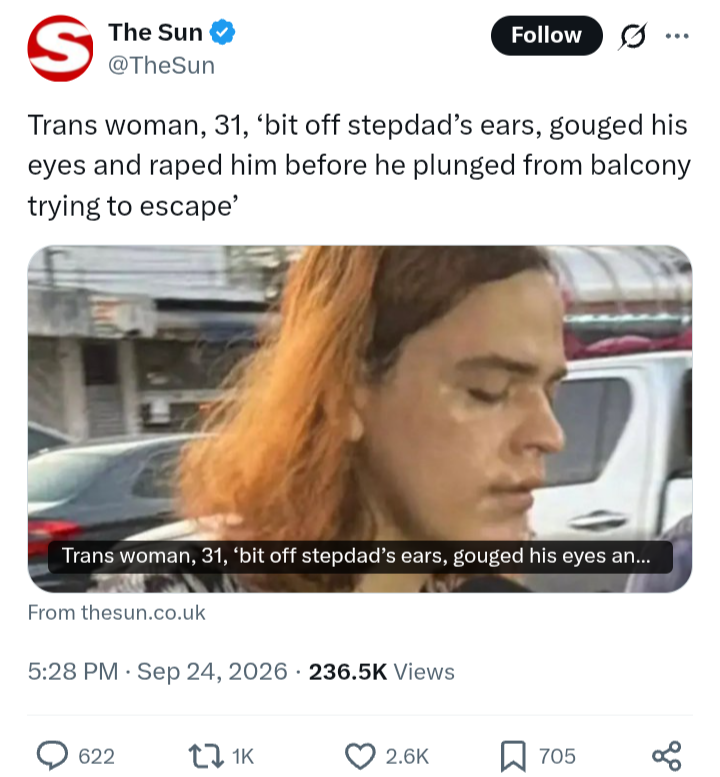
Task: Open the article preview image
Action: (x=360, y=419)
